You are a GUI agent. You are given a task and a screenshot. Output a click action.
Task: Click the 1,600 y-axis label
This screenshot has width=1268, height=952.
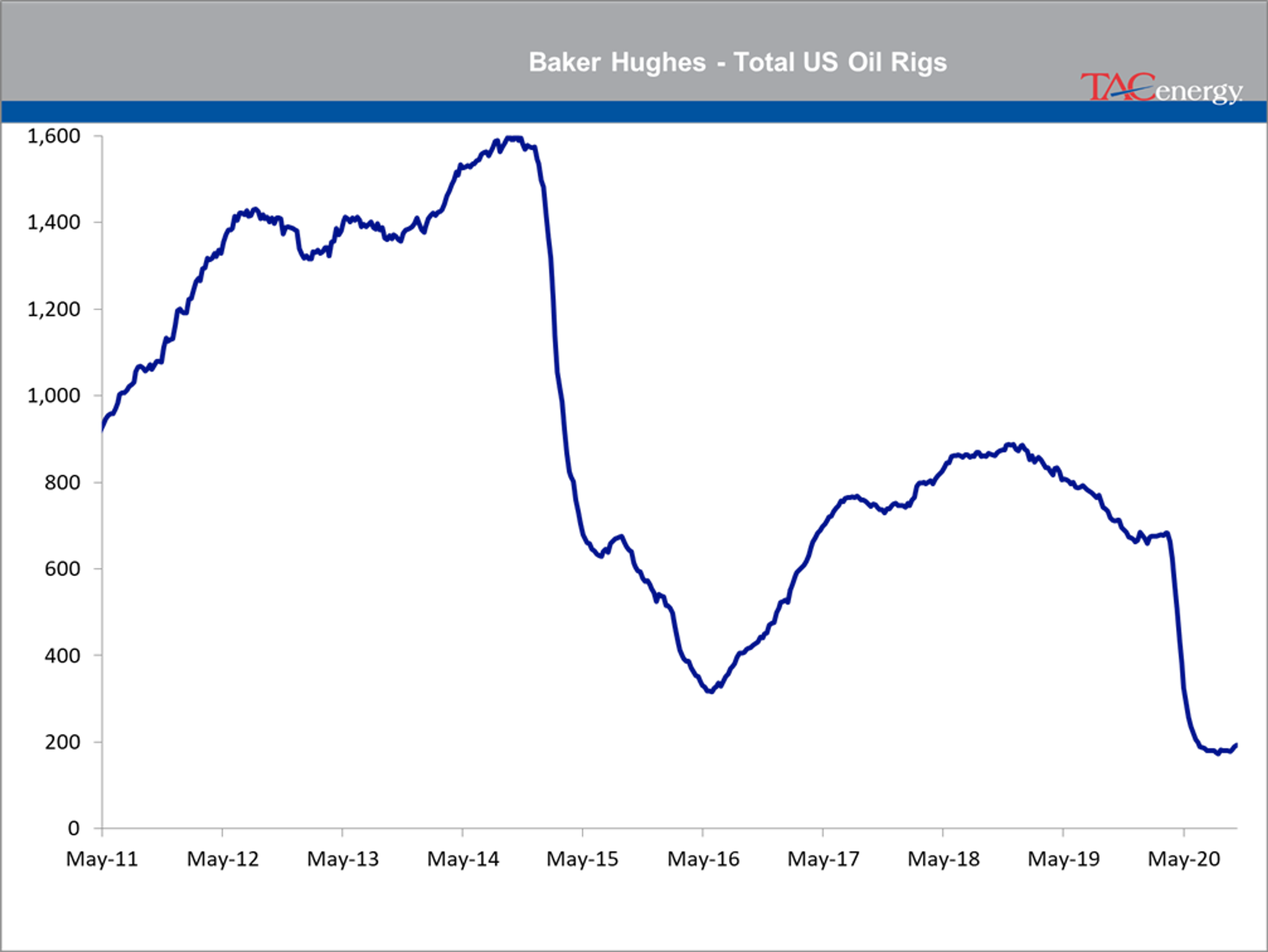click(x=54, y=136)
